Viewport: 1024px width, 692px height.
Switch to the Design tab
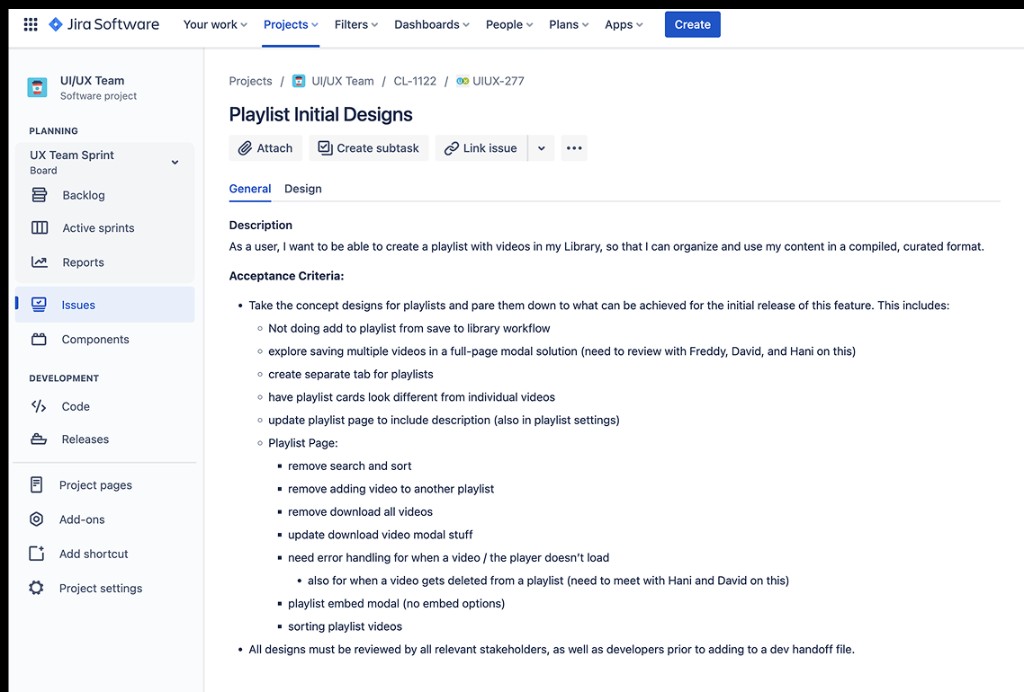pos(303,188)
